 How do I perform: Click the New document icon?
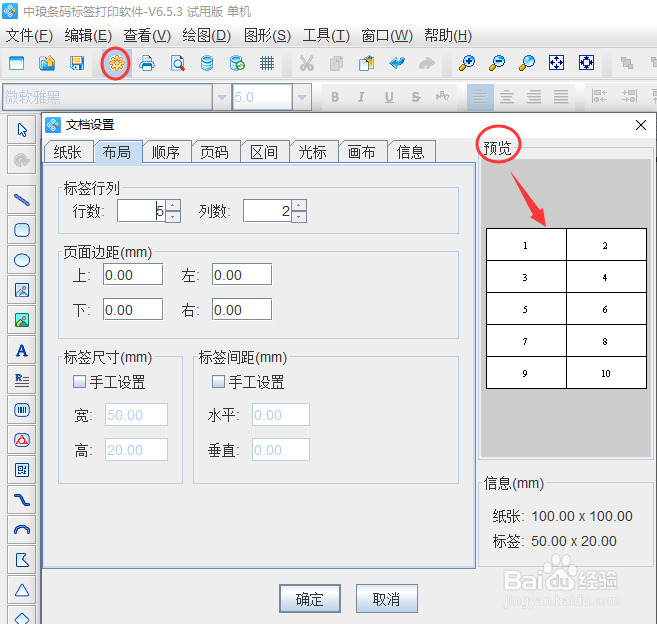pos(17,63)
